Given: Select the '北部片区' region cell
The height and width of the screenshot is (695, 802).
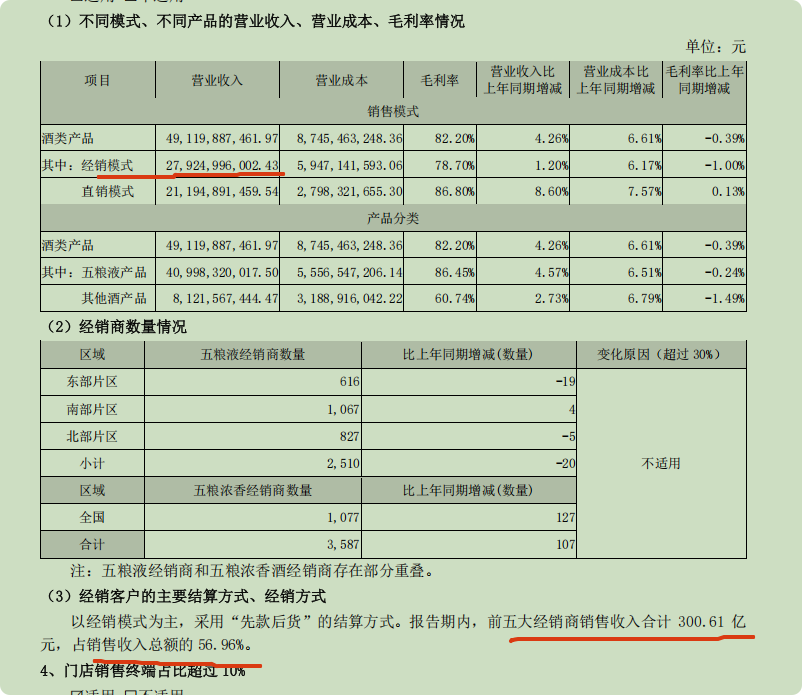Looking at the screenshot, I should (92, 436).
